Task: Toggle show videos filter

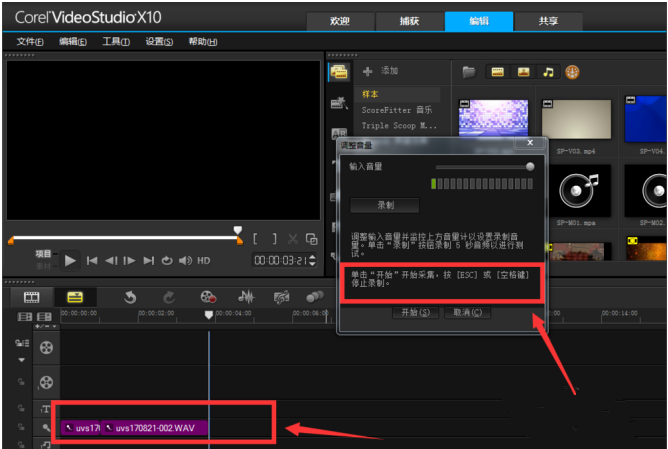Action: [498, 72]
